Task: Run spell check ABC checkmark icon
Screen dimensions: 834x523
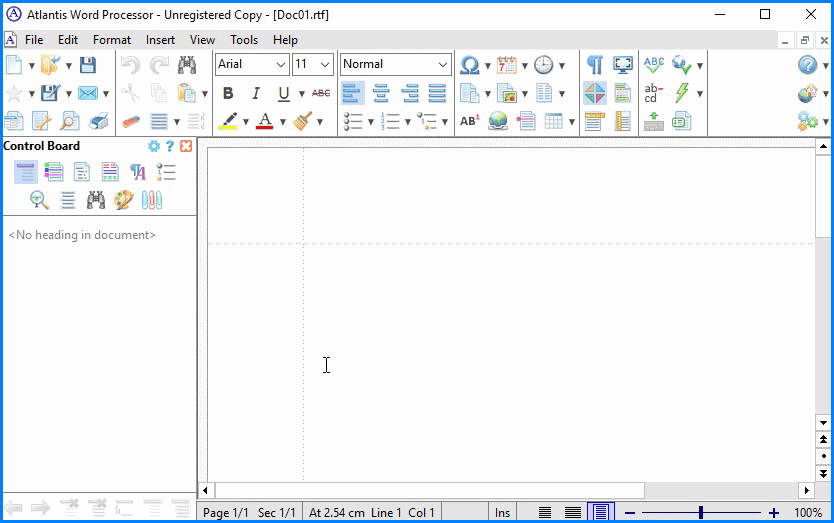Action: click(654, 65)
